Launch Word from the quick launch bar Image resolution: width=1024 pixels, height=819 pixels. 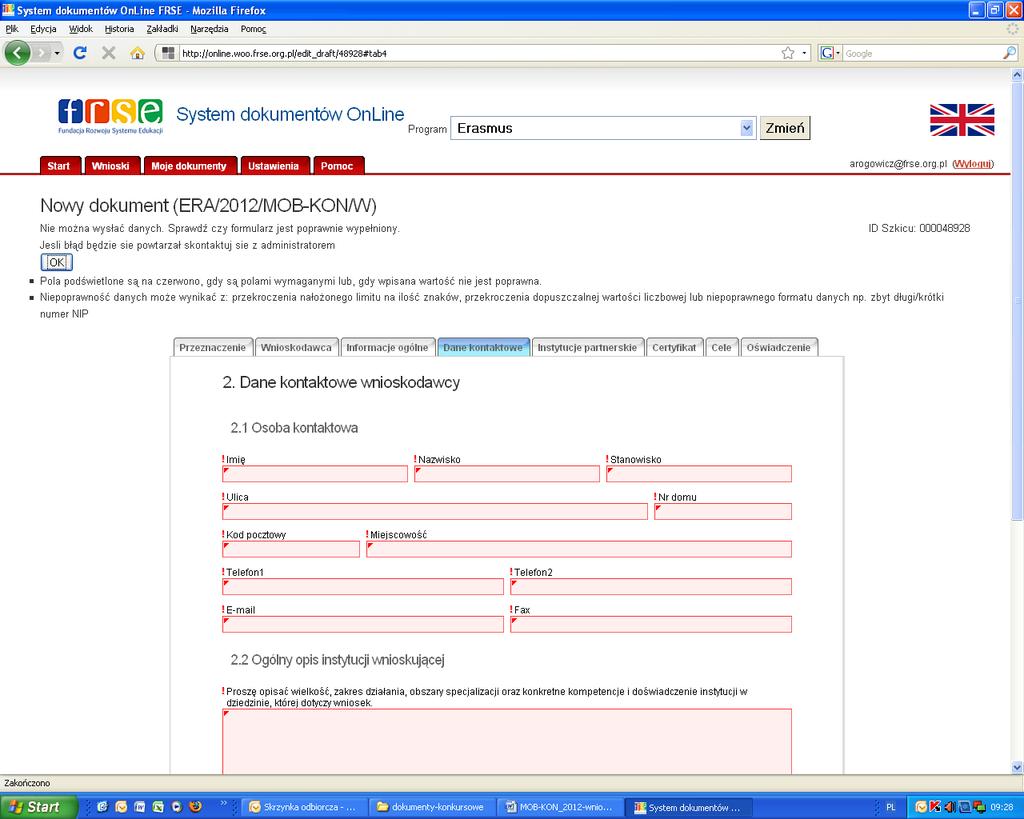point(139,807)
